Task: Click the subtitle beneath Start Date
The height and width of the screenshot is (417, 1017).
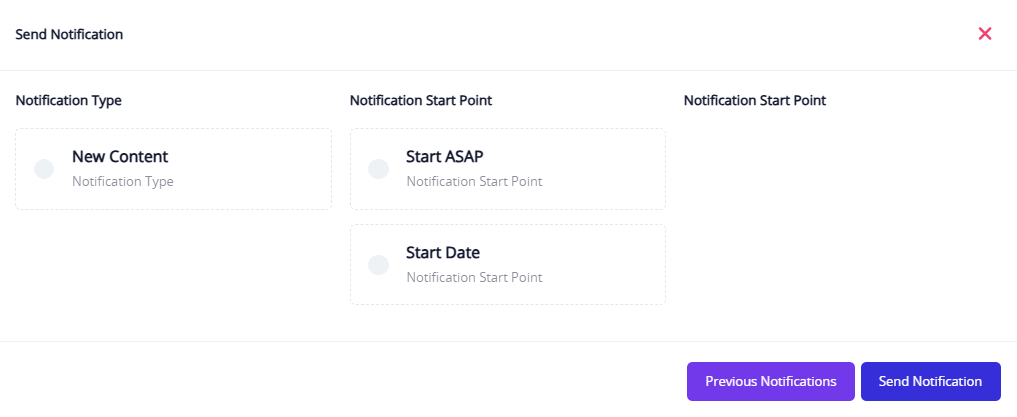Action: 474,278
